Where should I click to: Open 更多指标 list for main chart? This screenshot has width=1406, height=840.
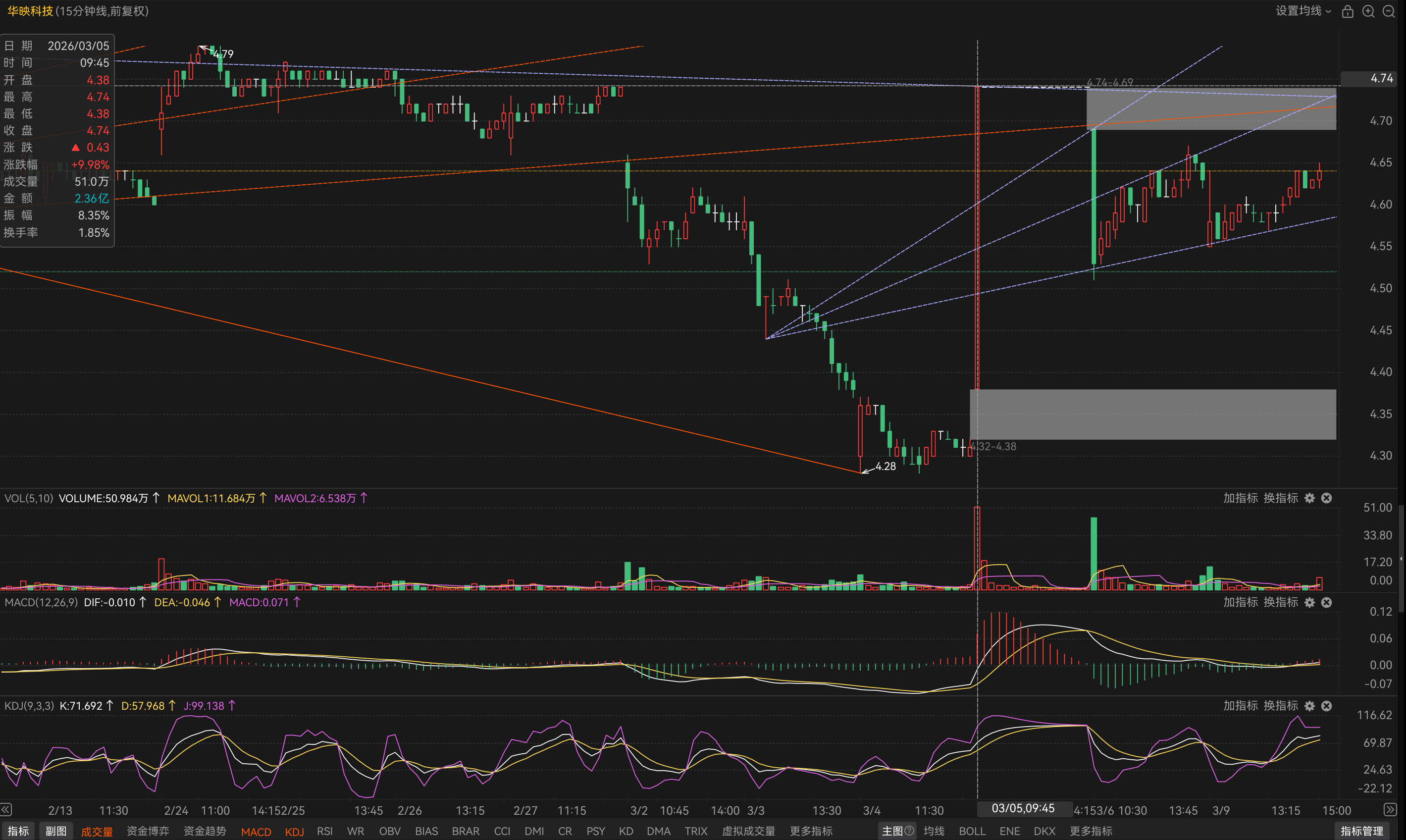[1091, 831]
